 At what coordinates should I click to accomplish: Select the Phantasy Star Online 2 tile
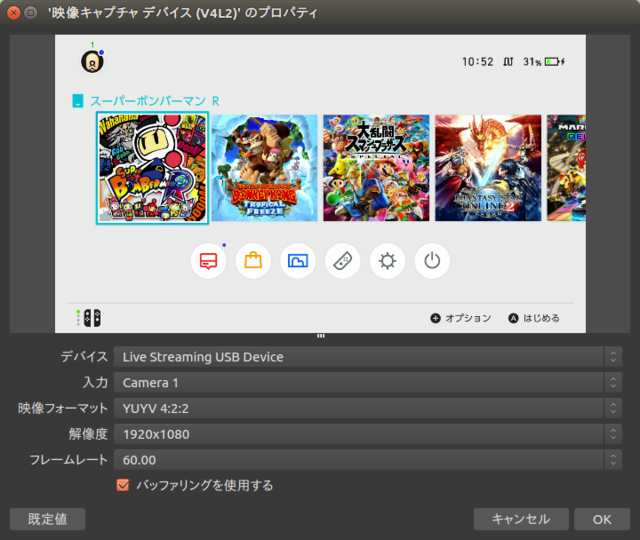pyautogui.click(x=488, y=168)
